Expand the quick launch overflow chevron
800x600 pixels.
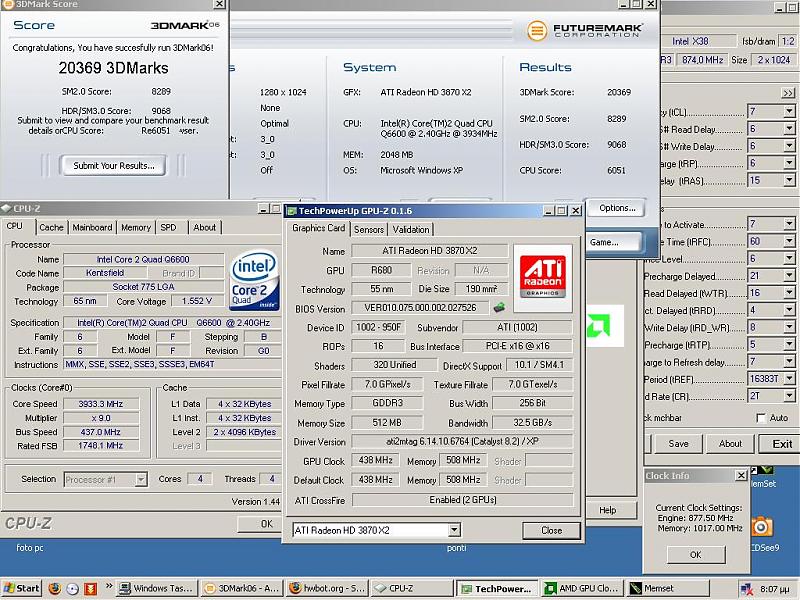(109, 586)
